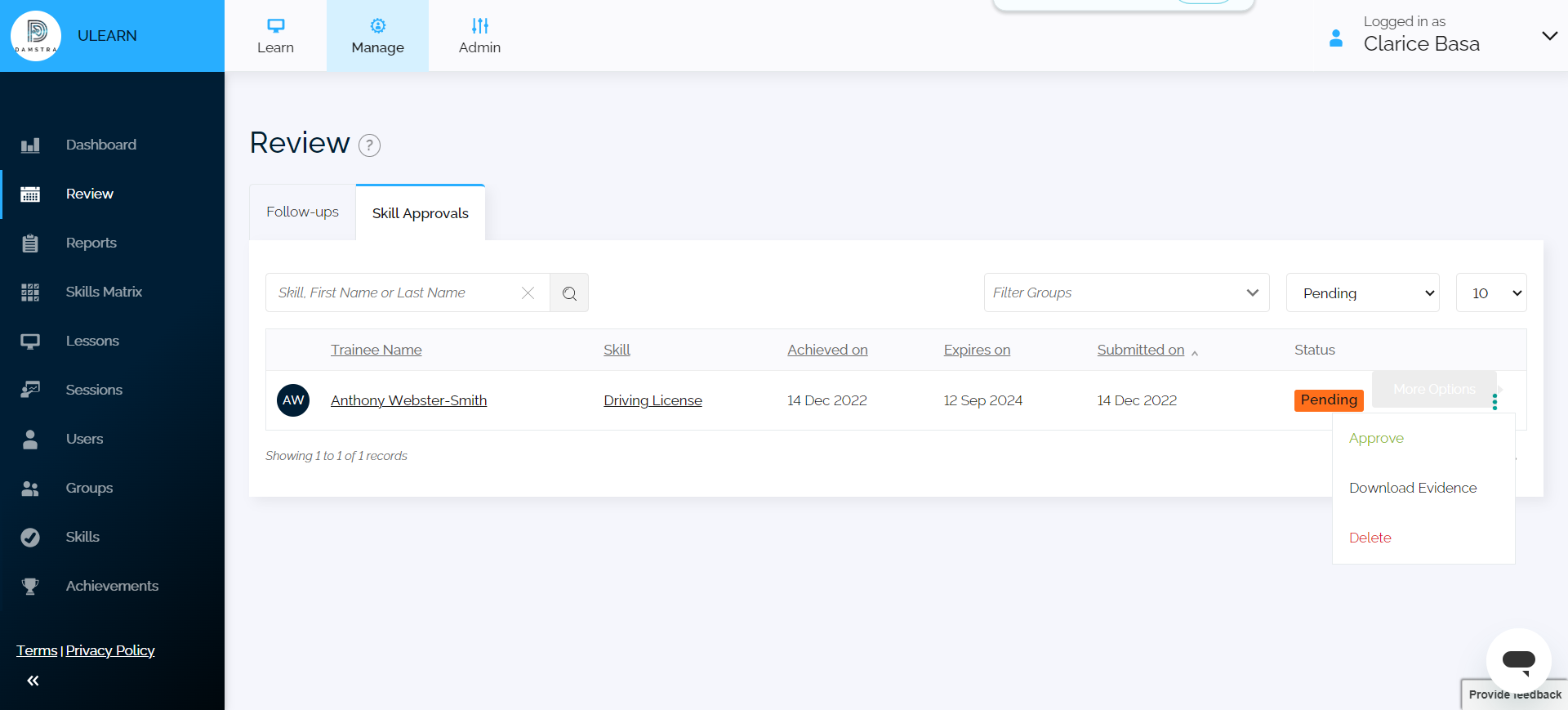Screen dimensions: 1568x710
Task: Sort by Expires on column
Action: (977, 350)
